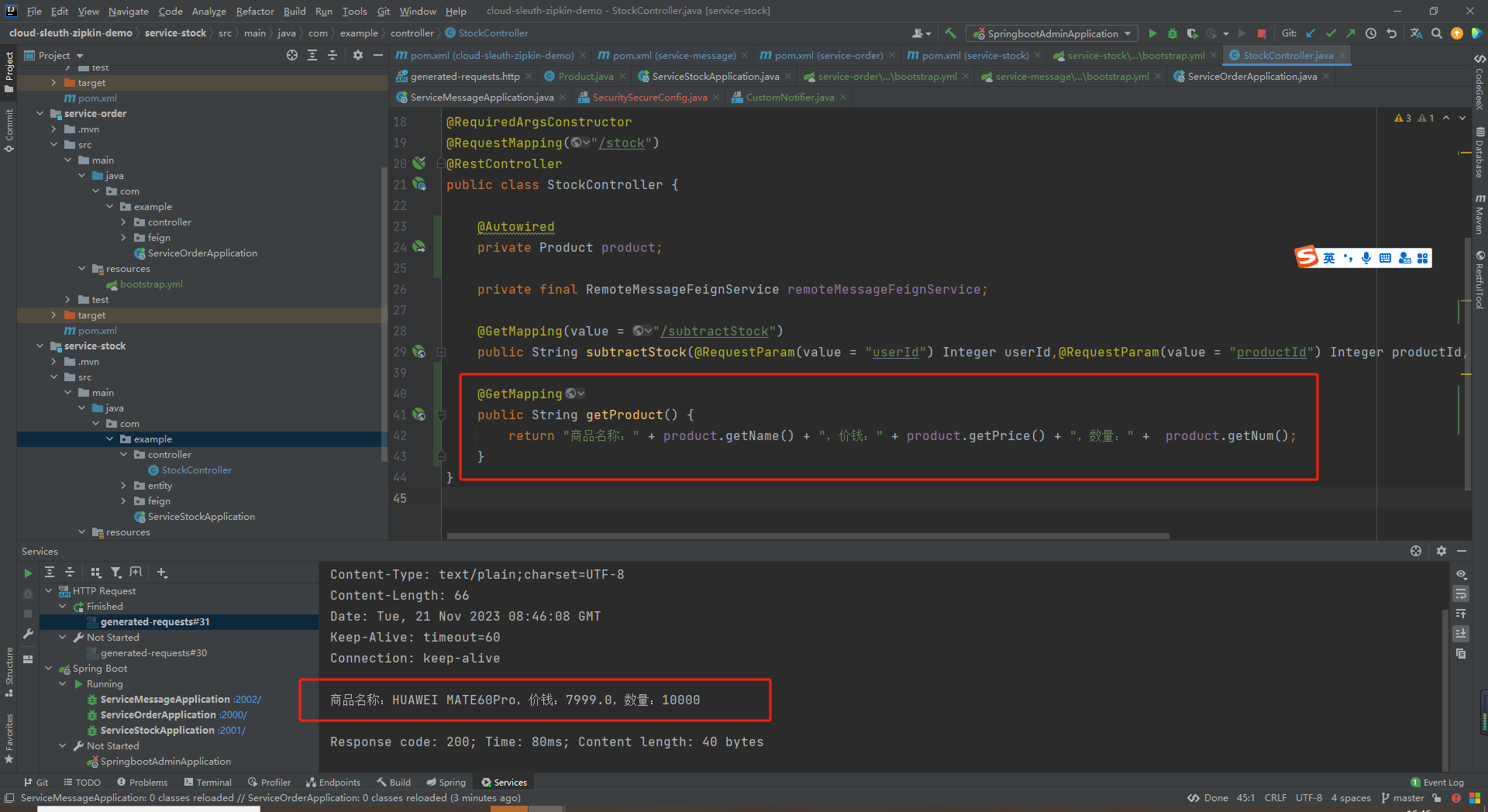1488x812 pixels.
Task: Open the Project view selector dropdown
Action: (54, 55)
